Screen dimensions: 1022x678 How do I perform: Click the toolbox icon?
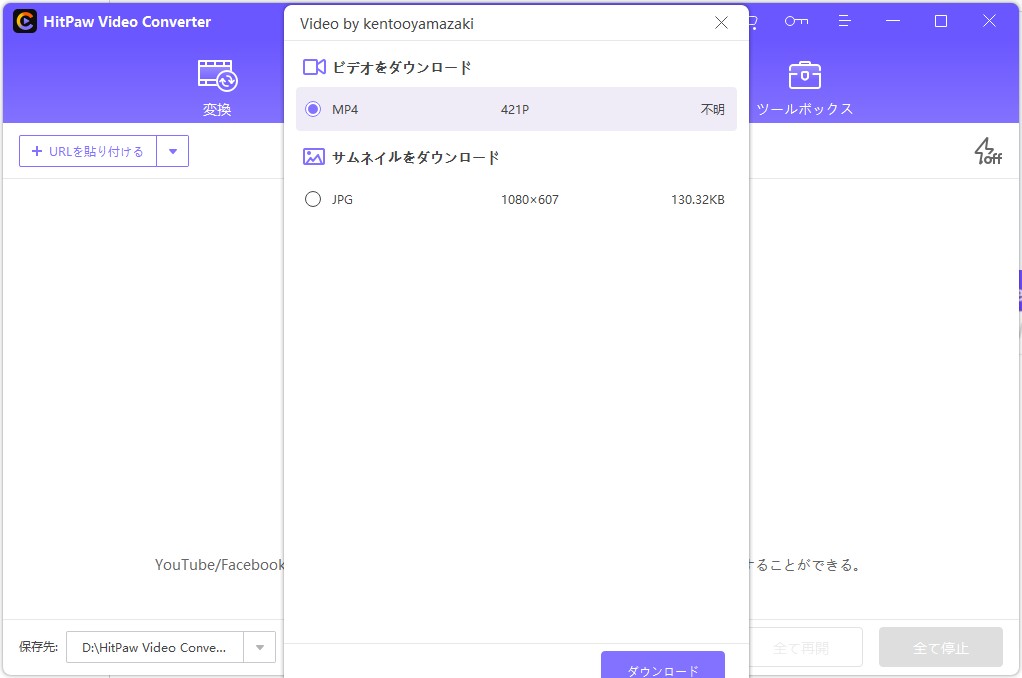click(x=804, y=76)
